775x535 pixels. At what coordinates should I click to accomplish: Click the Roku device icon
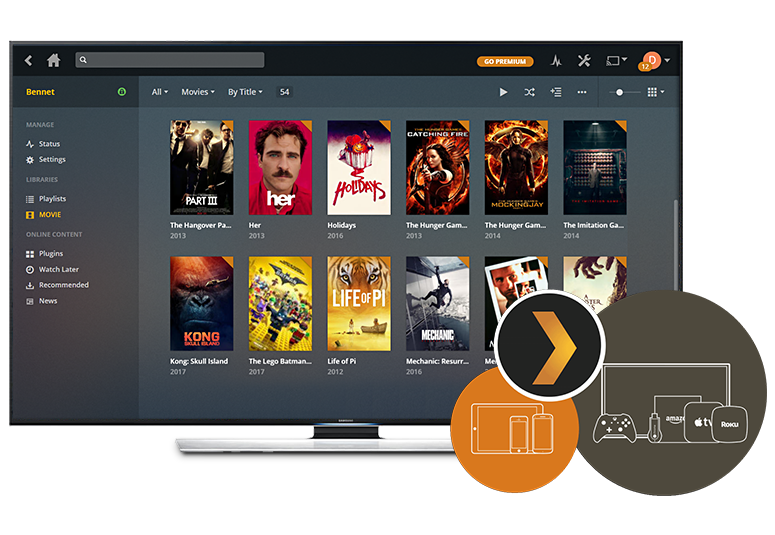pos(729,424)
